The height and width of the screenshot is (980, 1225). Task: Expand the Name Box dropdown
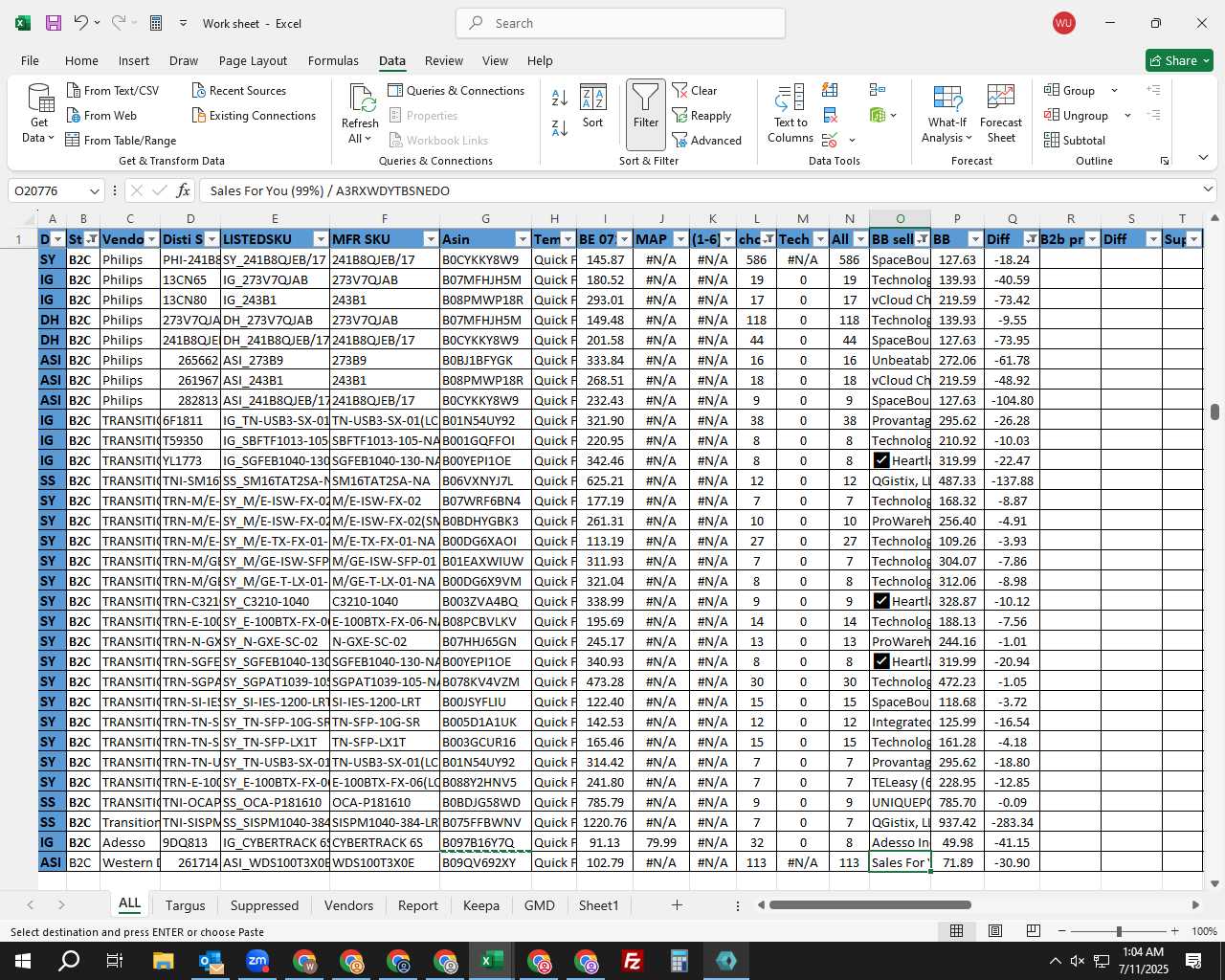pyautogui.click(x=94, y=190)
